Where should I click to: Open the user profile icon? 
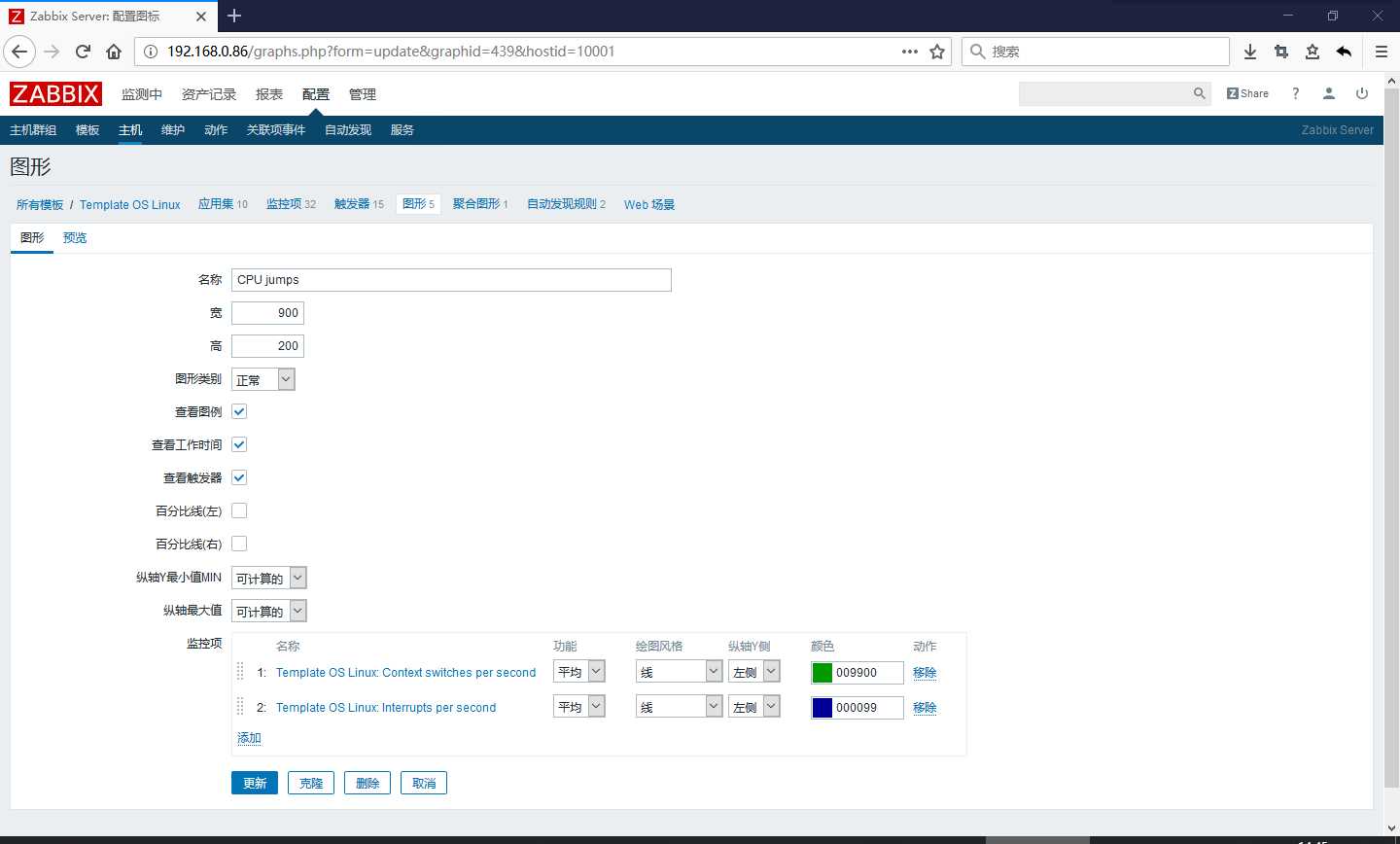point(1329,93)
